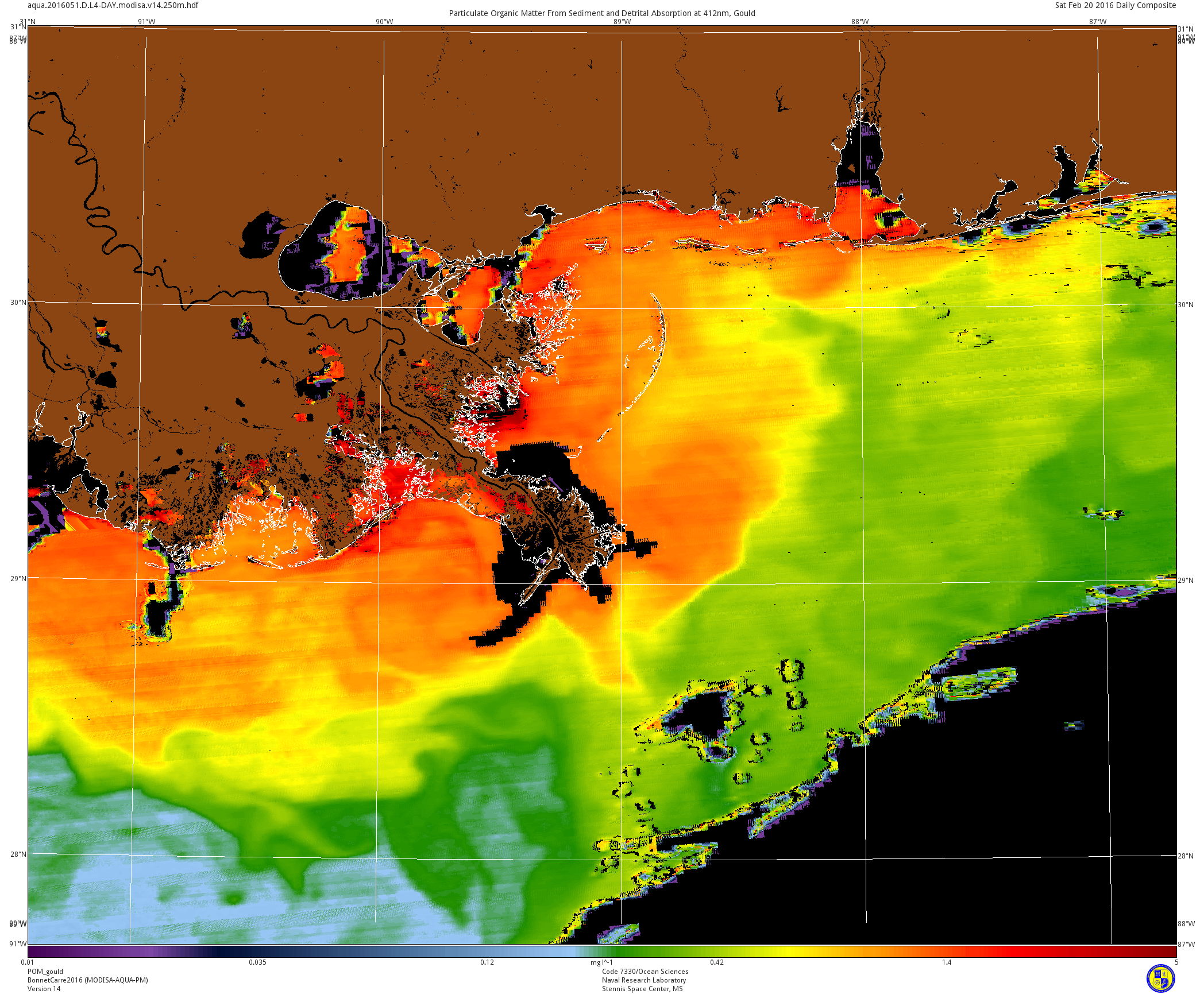Screen dimensions: 1204x994
Task: Click the Particulate Organic Matter title text
Action: tap(601, 13)
